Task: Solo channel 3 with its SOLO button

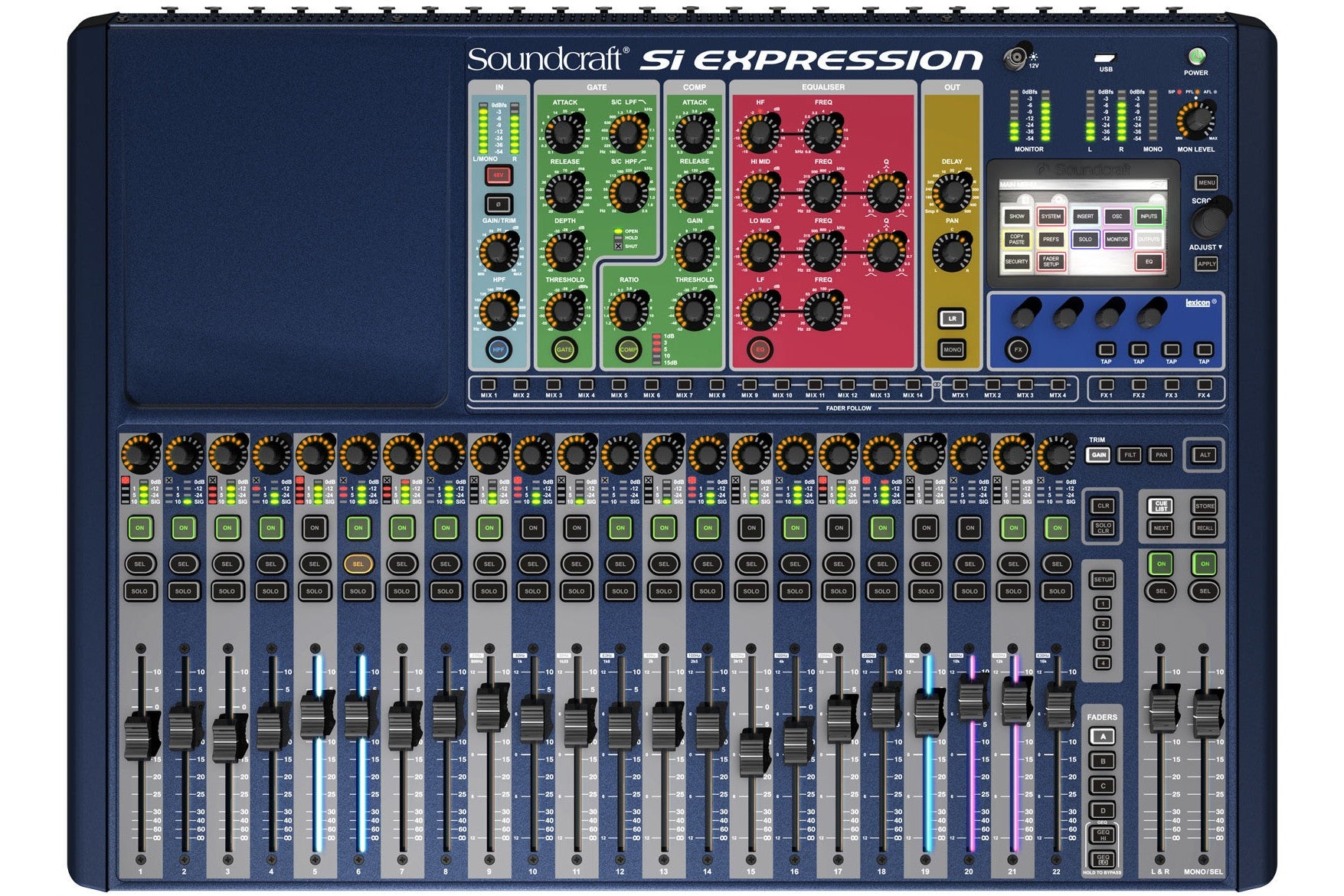Action: (x=227, y=591)
